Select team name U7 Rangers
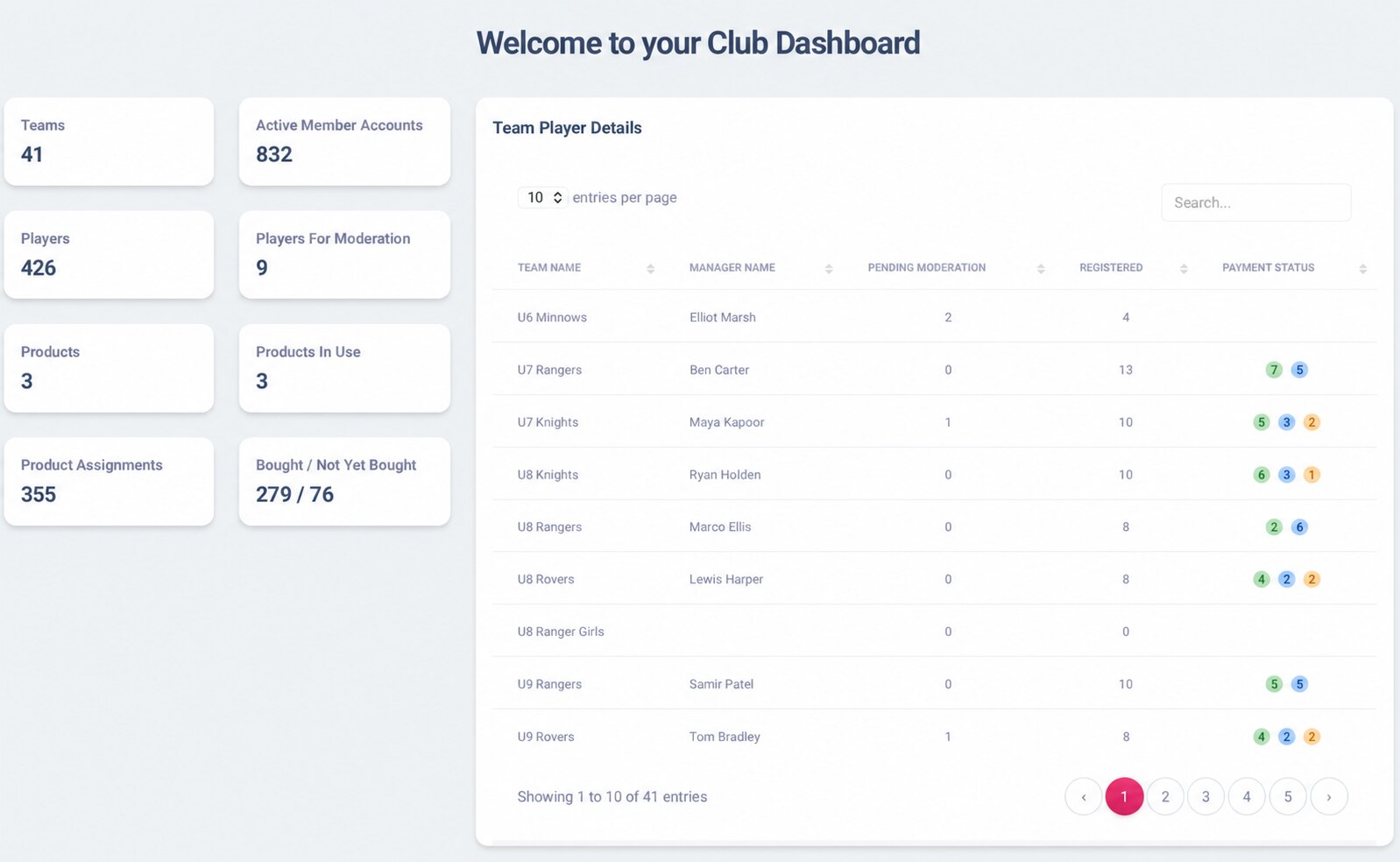 tap(549, 370)
